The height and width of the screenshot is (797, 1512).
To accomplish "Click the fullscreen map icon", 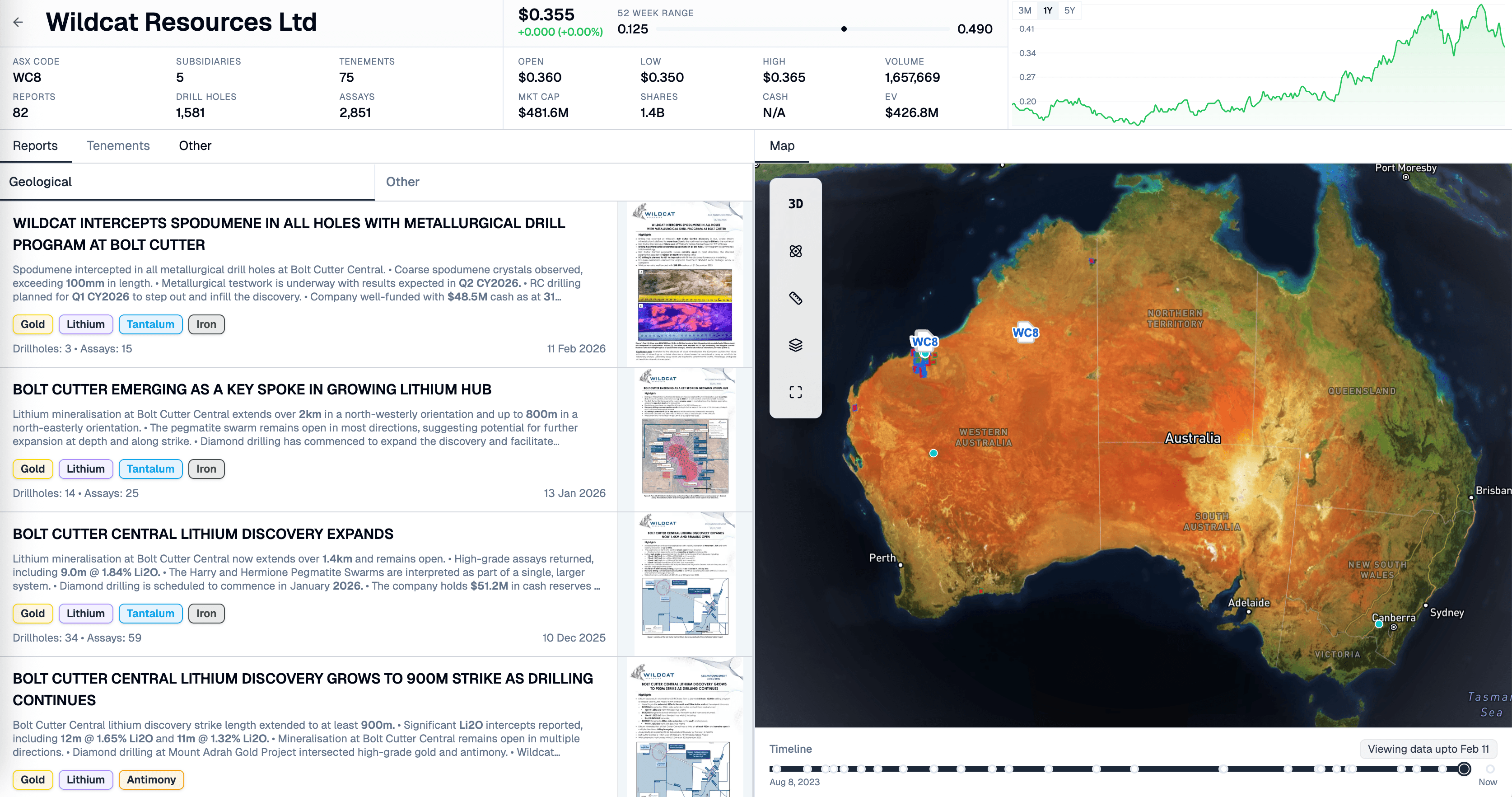I will [x=795, y=392].
